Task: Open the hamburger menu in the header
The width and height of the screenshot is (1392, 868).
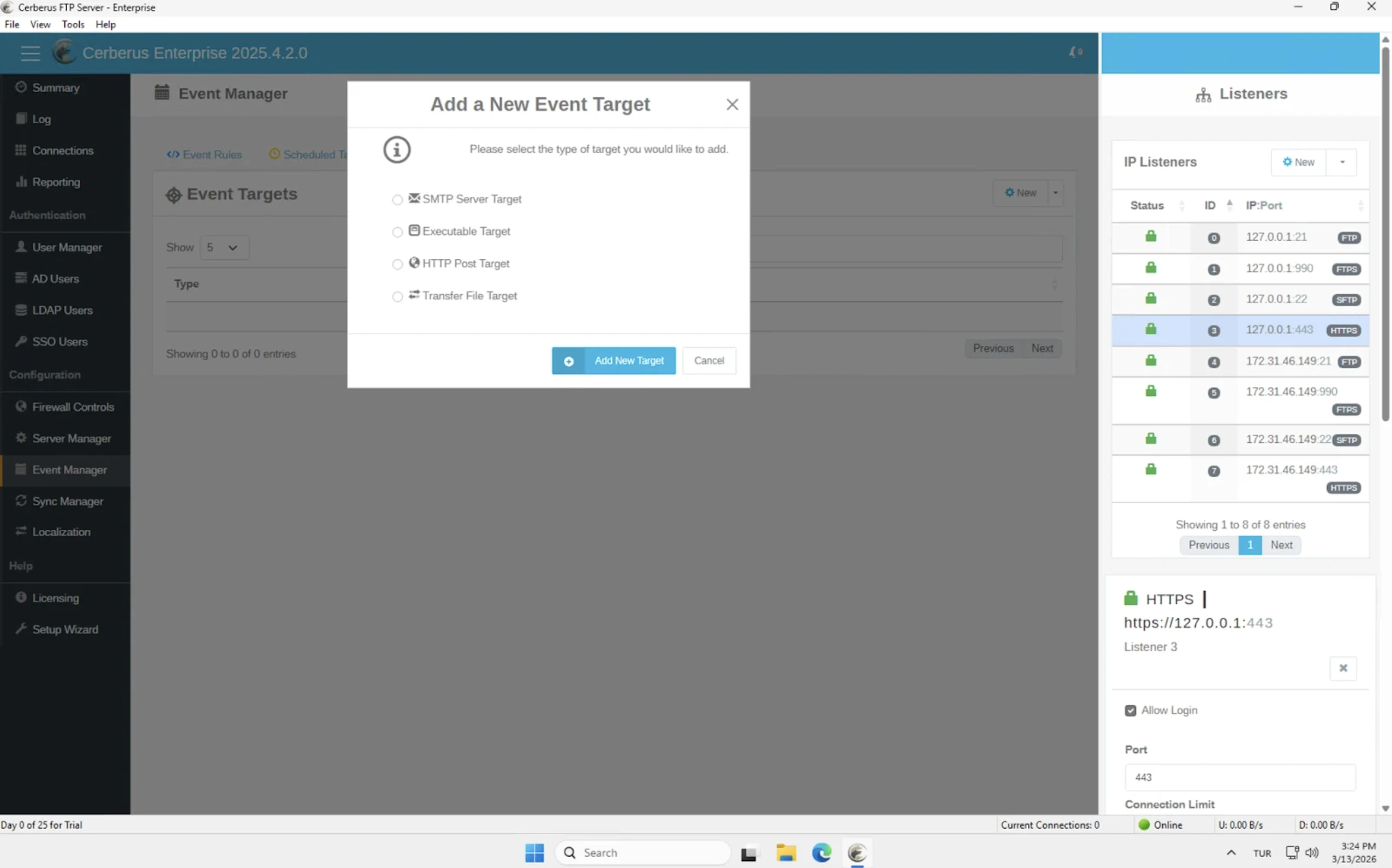Action: coord(30,53)
